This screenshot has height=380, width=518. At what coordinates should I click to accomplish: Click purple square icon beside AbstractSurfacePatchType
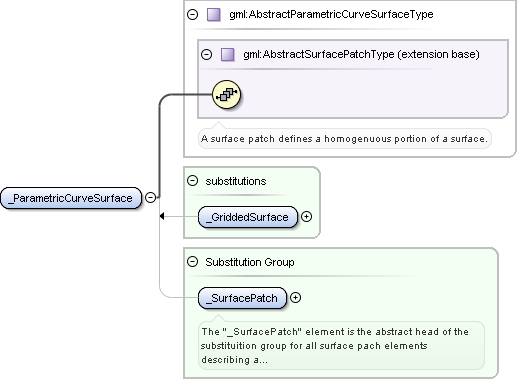coord(228,54)
